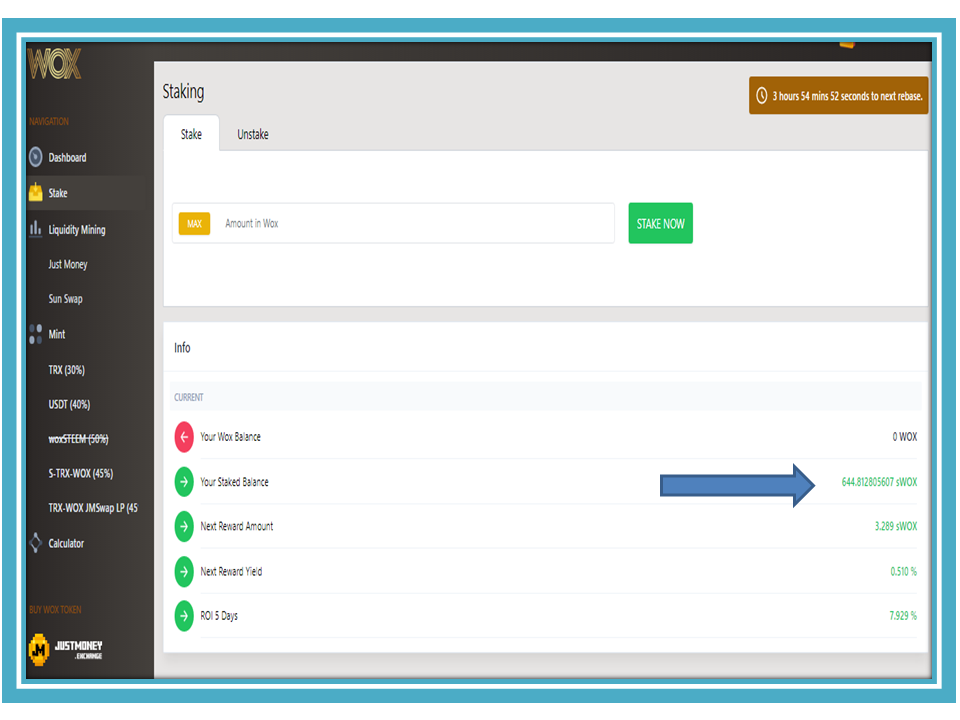
Task: Select TRX (30%) mint option
Action: click(67, 370)
